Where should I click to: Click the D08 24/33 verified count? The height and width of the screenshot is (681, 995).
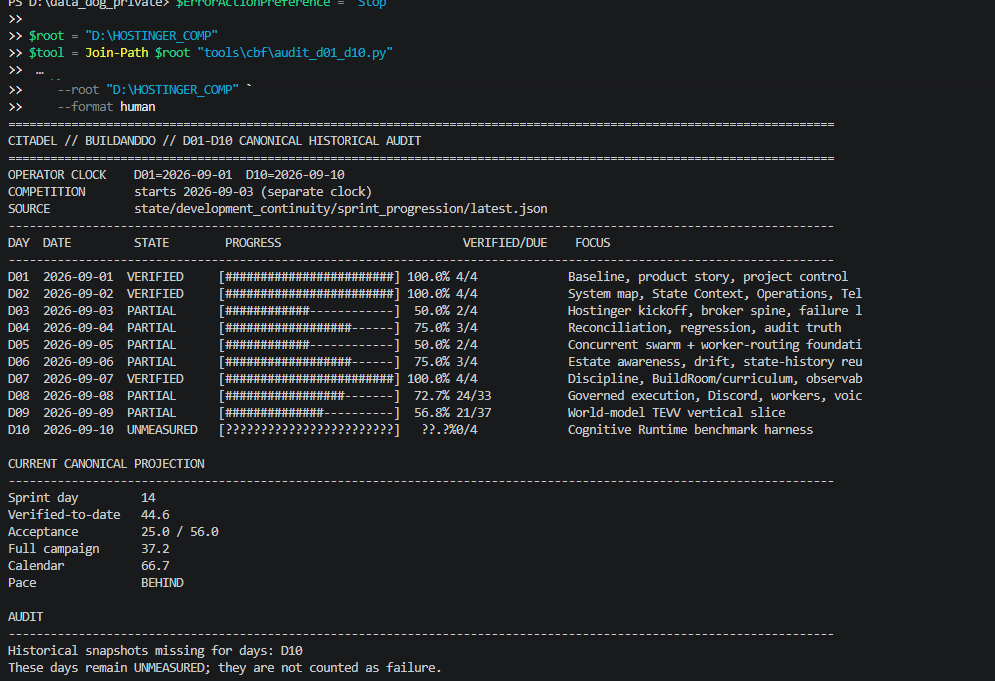pyautogui.click(x=473, y=396)
